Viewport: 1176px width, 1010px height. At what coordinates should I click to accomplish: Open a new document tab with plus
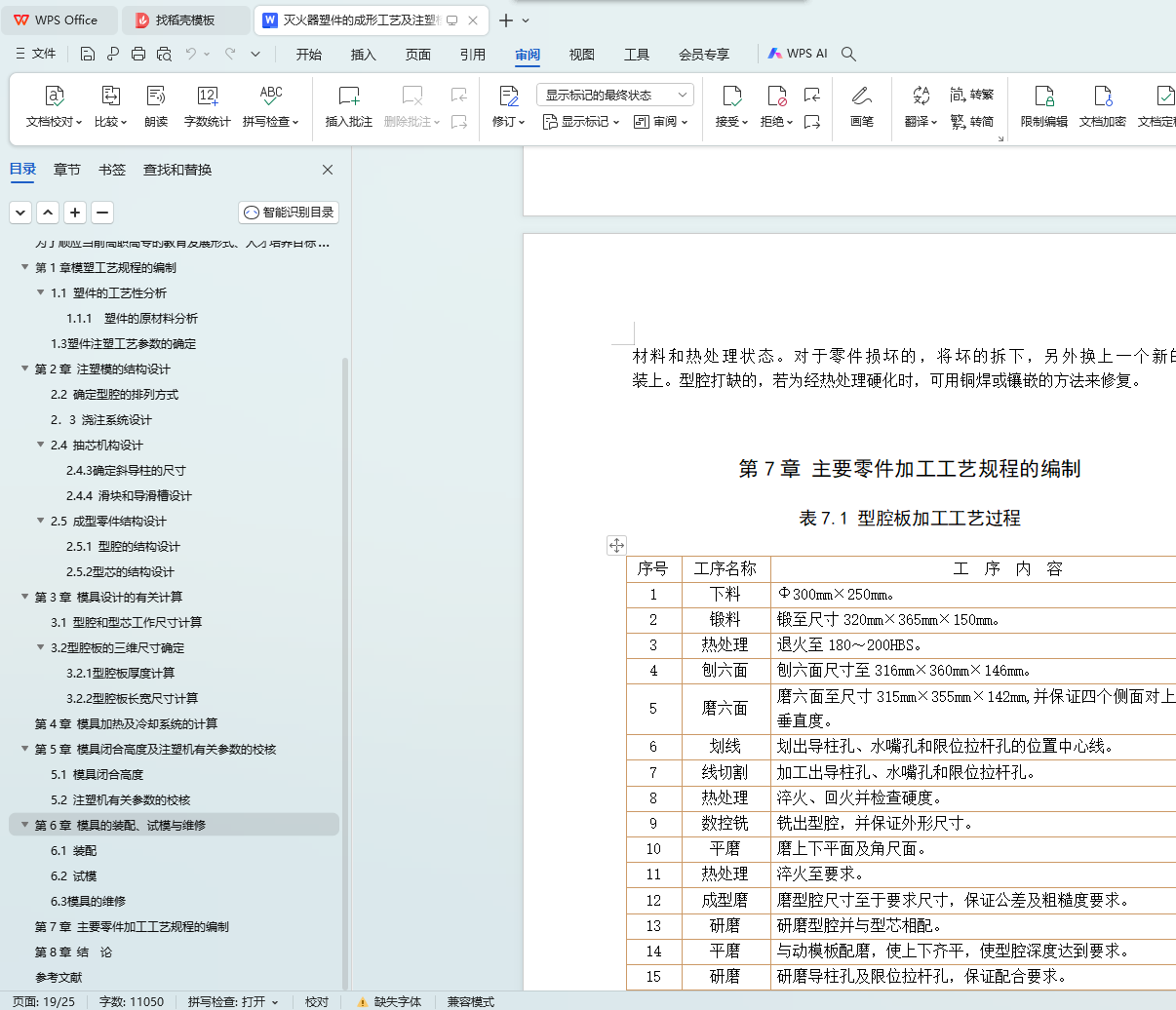click(506, 20)
